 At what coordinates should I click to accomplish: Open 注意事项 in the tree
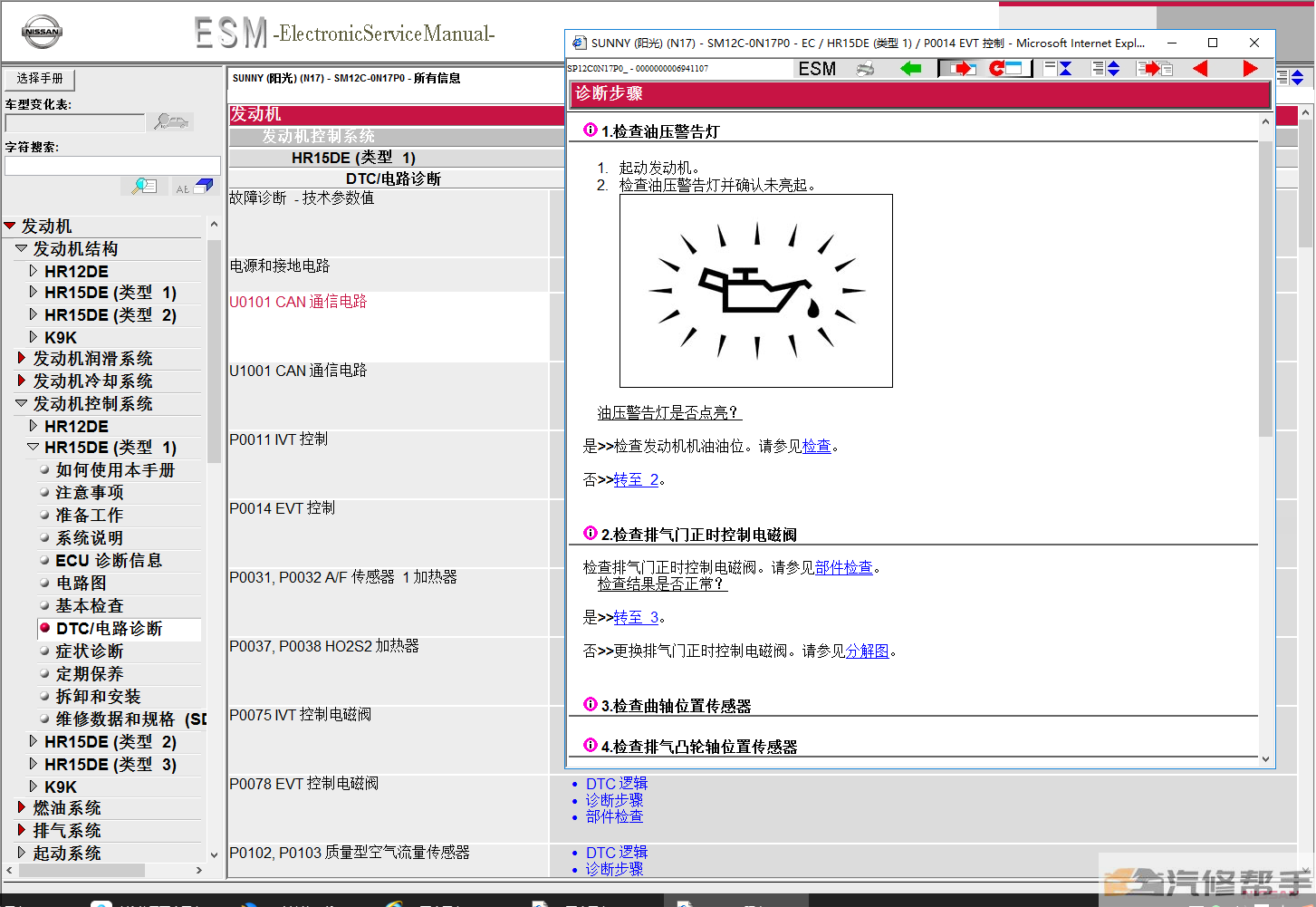pyautogui.click(x=90, y=492)
